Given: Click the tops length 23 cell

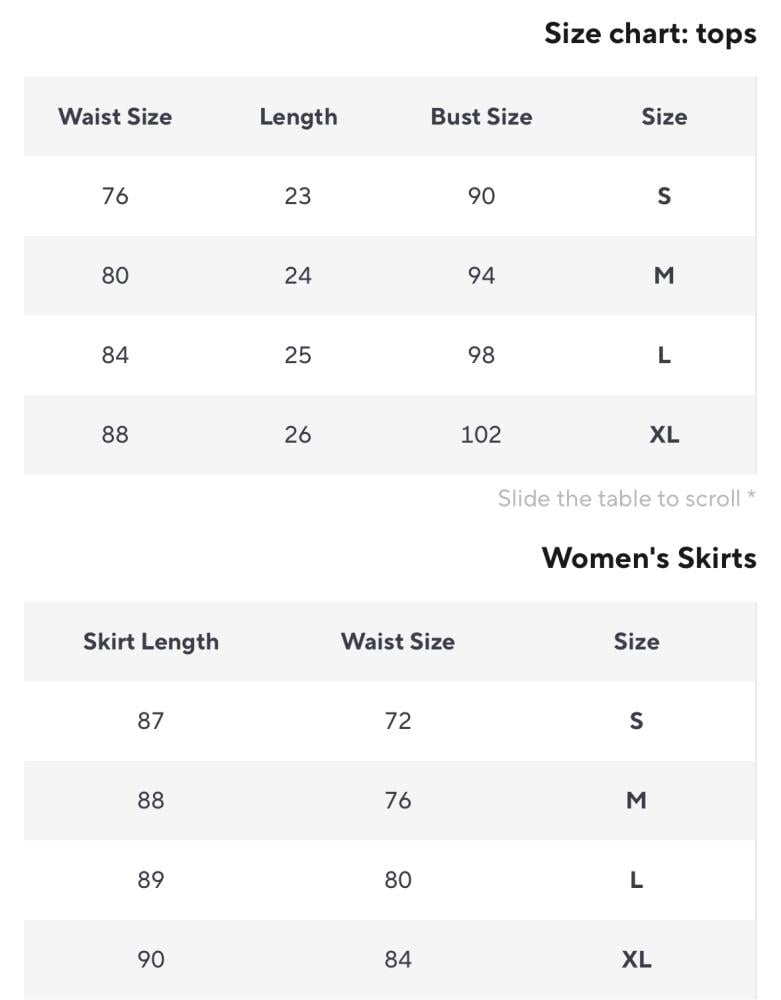Looking at the screenshot, I should 298,196.
